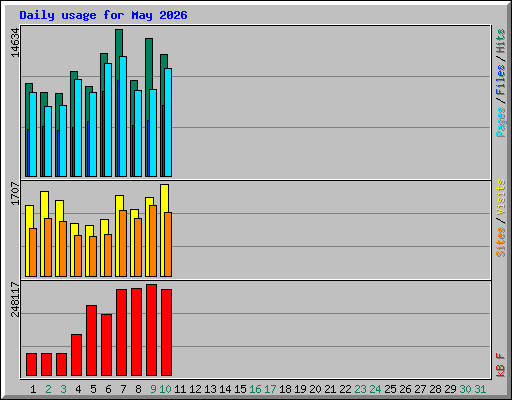Click the red KB bar for day 5
The image size is (512, 400).
(x=91, y=340)
